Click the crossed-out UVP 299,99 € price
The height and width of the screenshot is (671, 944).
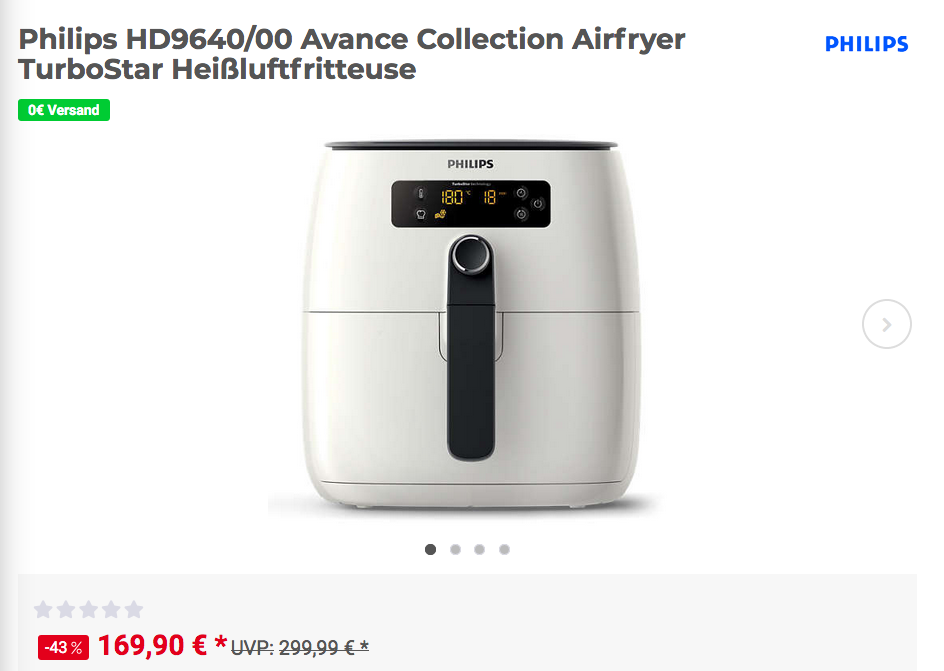(x=300, y=648)
